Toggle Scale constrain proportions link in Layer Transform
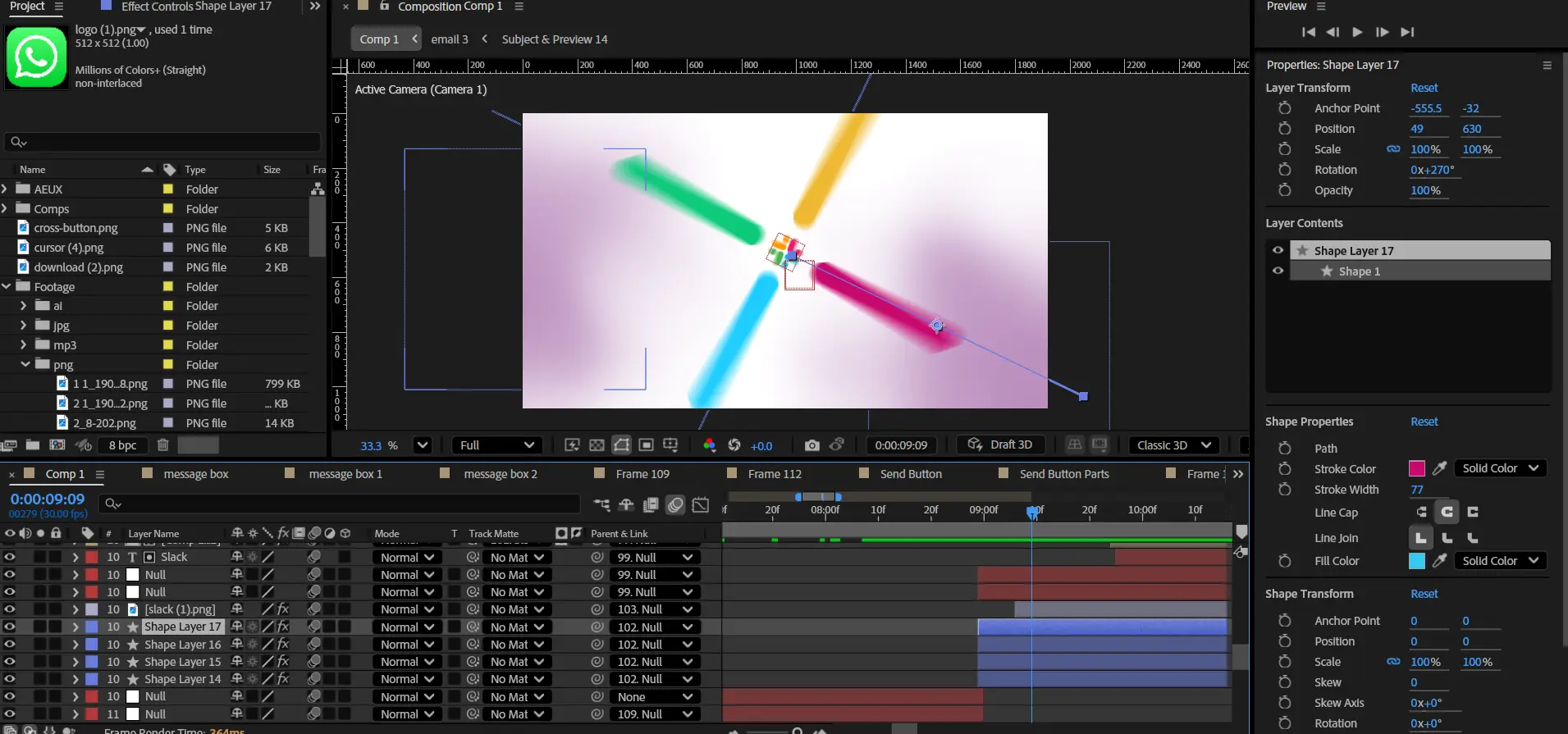The width and height of the screenshot is (1568, 734). click(1393, 149)
